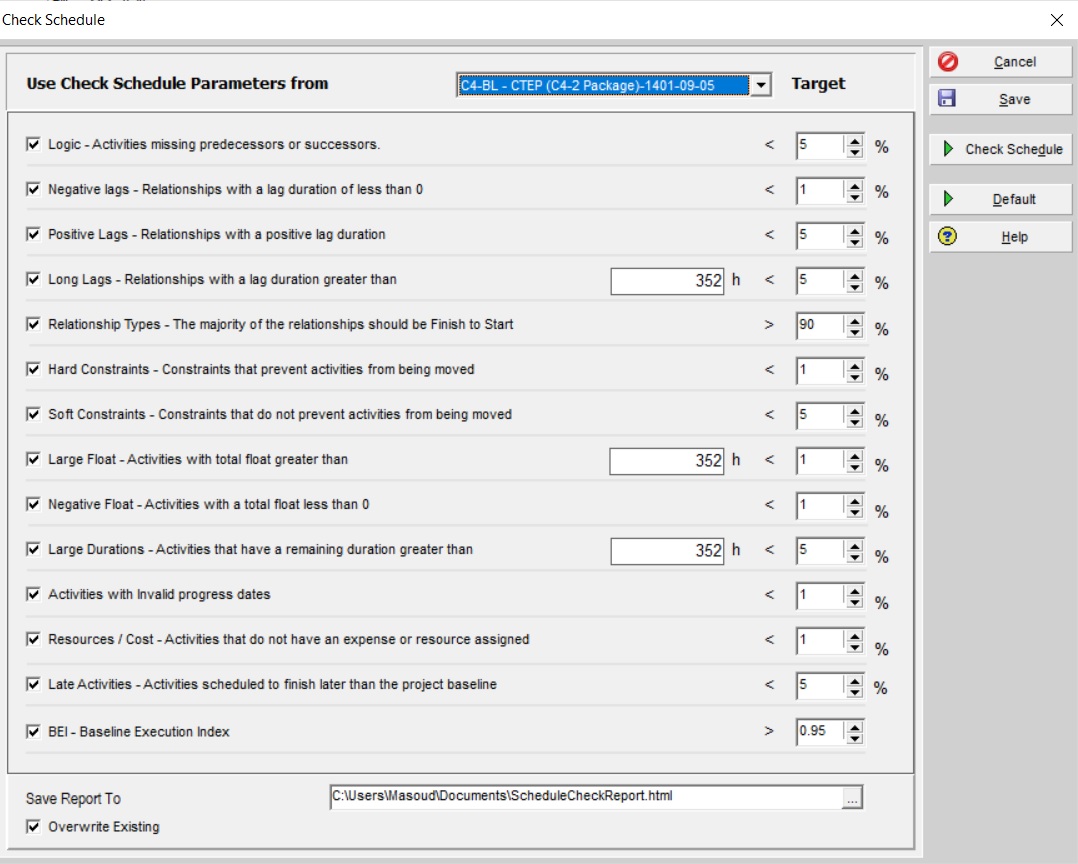Toggle Resources / Cost checkbox
The width and height of the screenshot is (1078, 864).
(x=33, y=639)
